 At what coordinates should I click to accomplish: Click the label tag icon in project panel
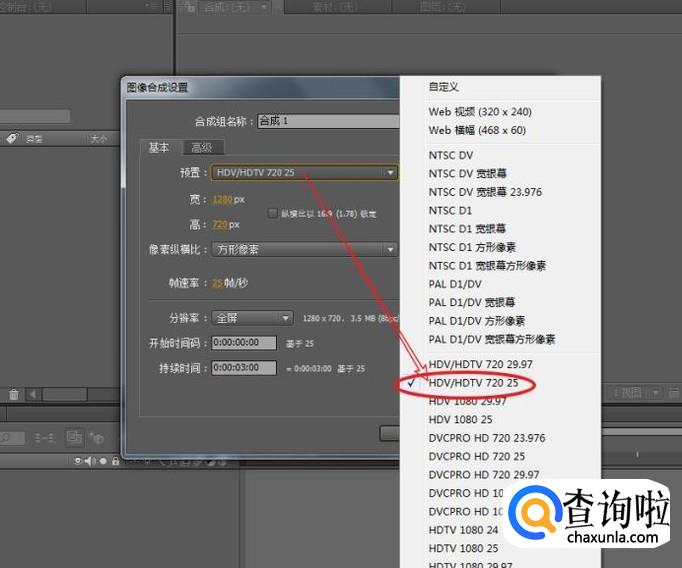[x=11, y=139]
